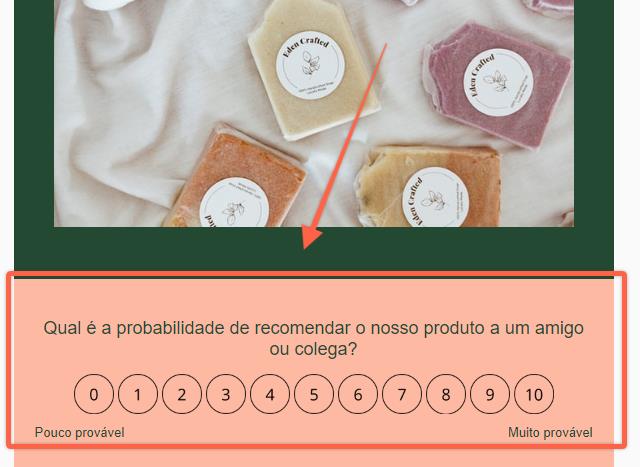Image resolution: width=640 pixels, height=467 pixels.
Task: Select score 6 circle
Action: [x=358, y=394]
